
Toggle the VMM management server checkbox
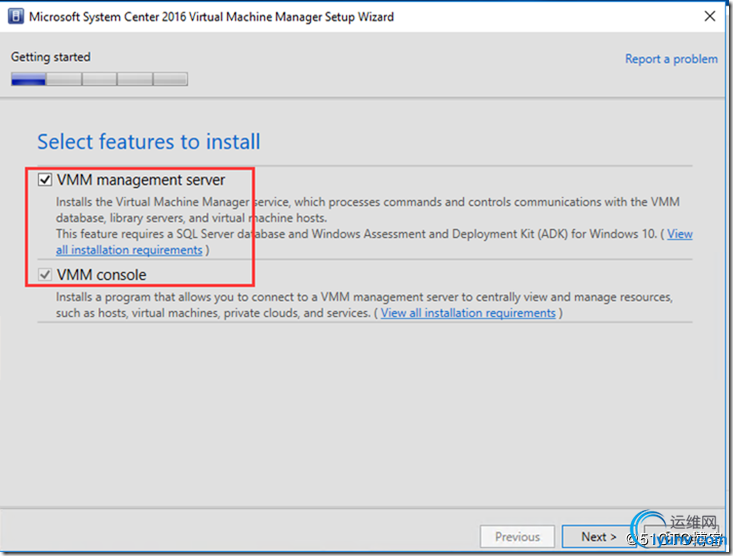[44, 181]
